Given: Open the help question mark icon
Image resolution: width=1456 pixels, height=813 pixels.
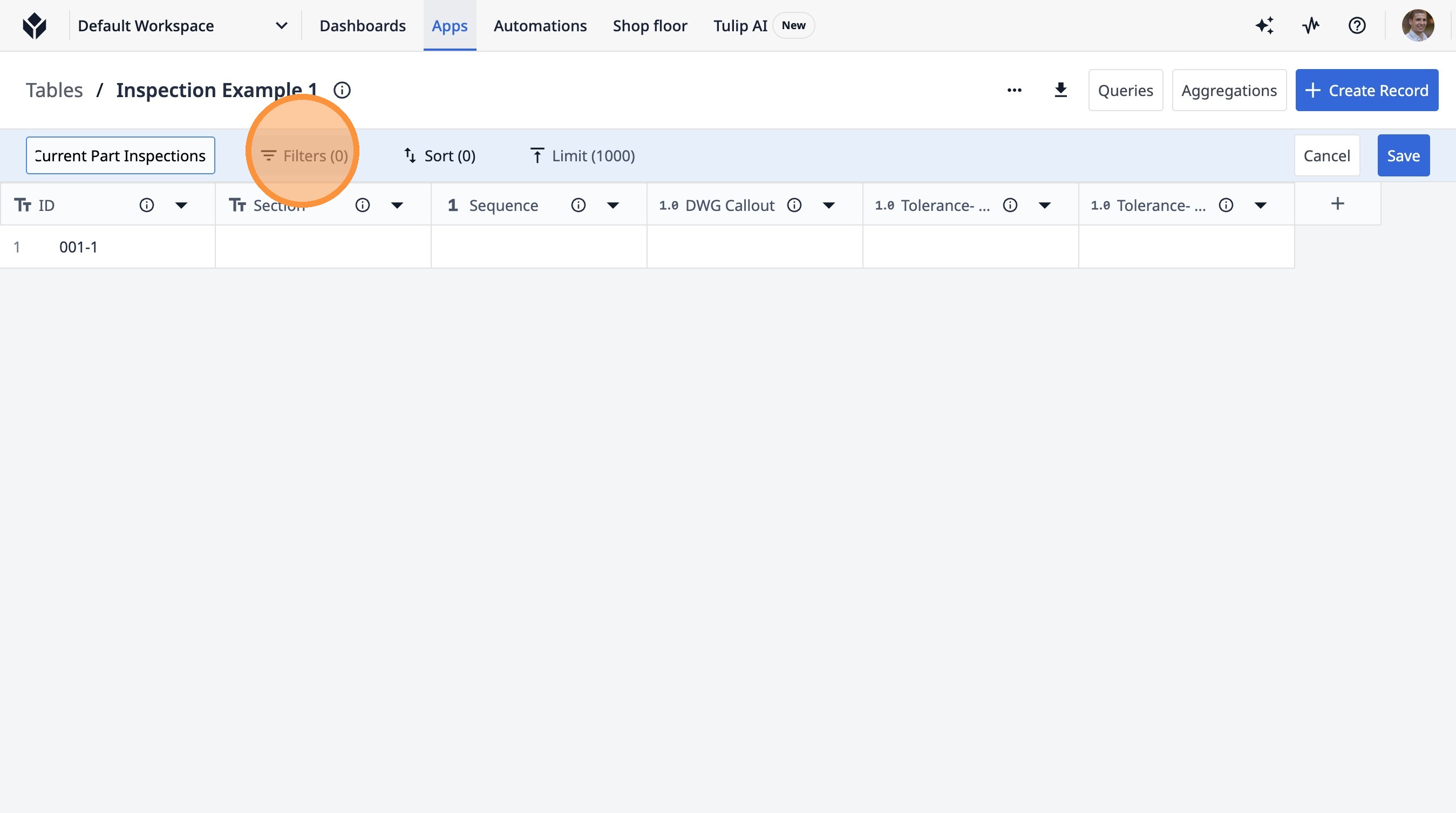Looking at the screenshot, I should (1357, 25).
